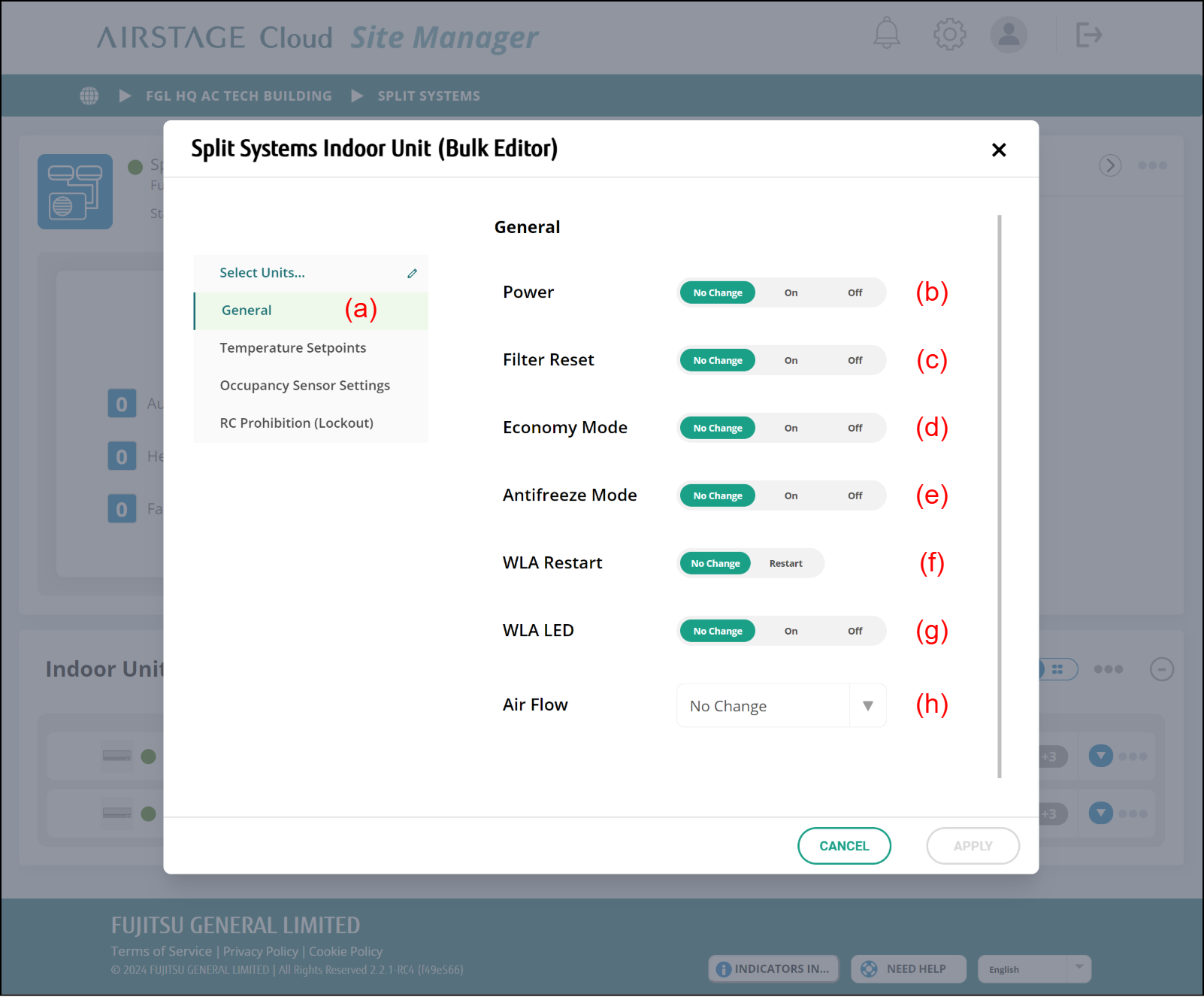Set Economy Mode toggle to Off
This screenshot has width=1204, height=997.
pyautogui.click(x=855, y=429)
